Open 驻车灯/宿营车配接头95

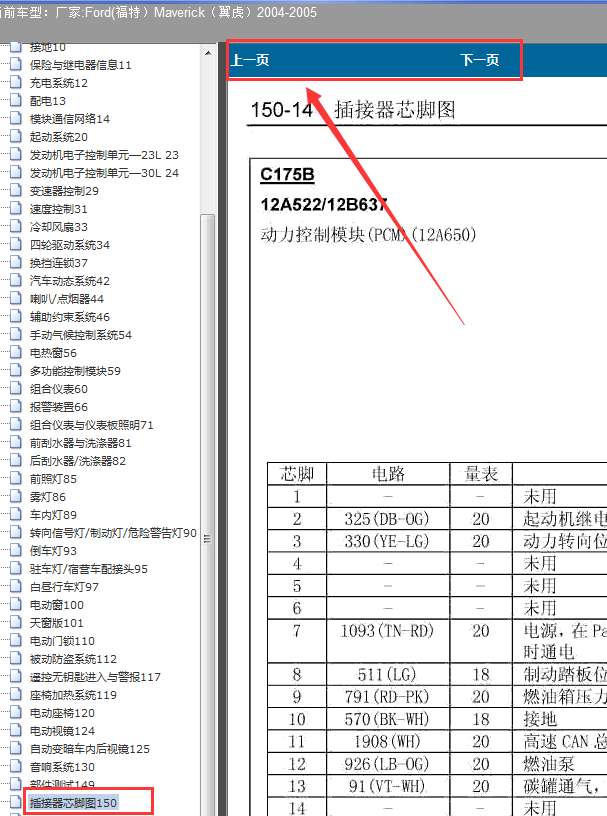click(x=88, y=569)
